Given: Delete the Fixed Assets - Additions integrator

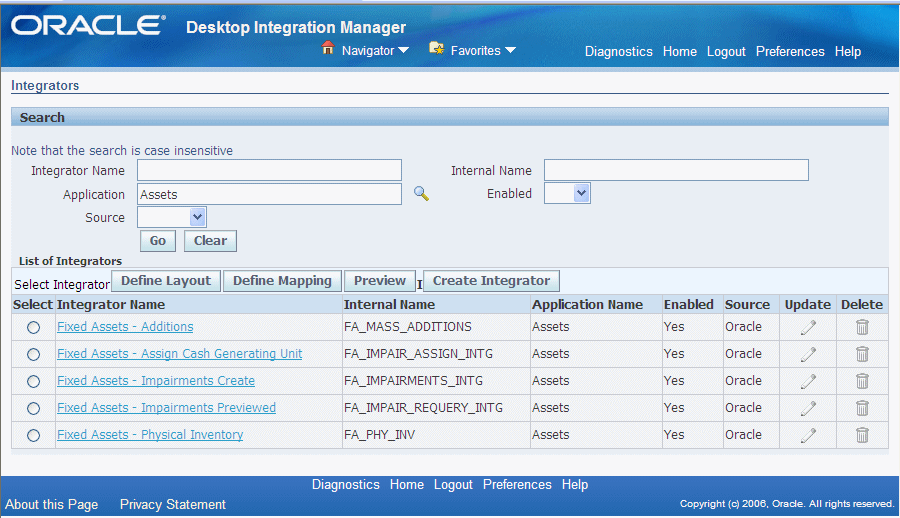Looking at the screenshot, I should 862,327.
